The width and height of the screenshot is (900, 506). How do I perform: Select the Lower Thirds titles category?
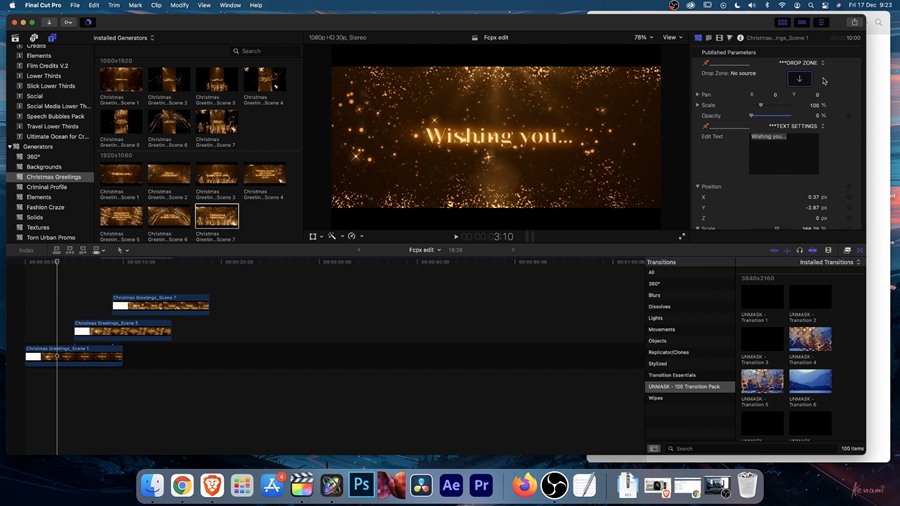50,76
